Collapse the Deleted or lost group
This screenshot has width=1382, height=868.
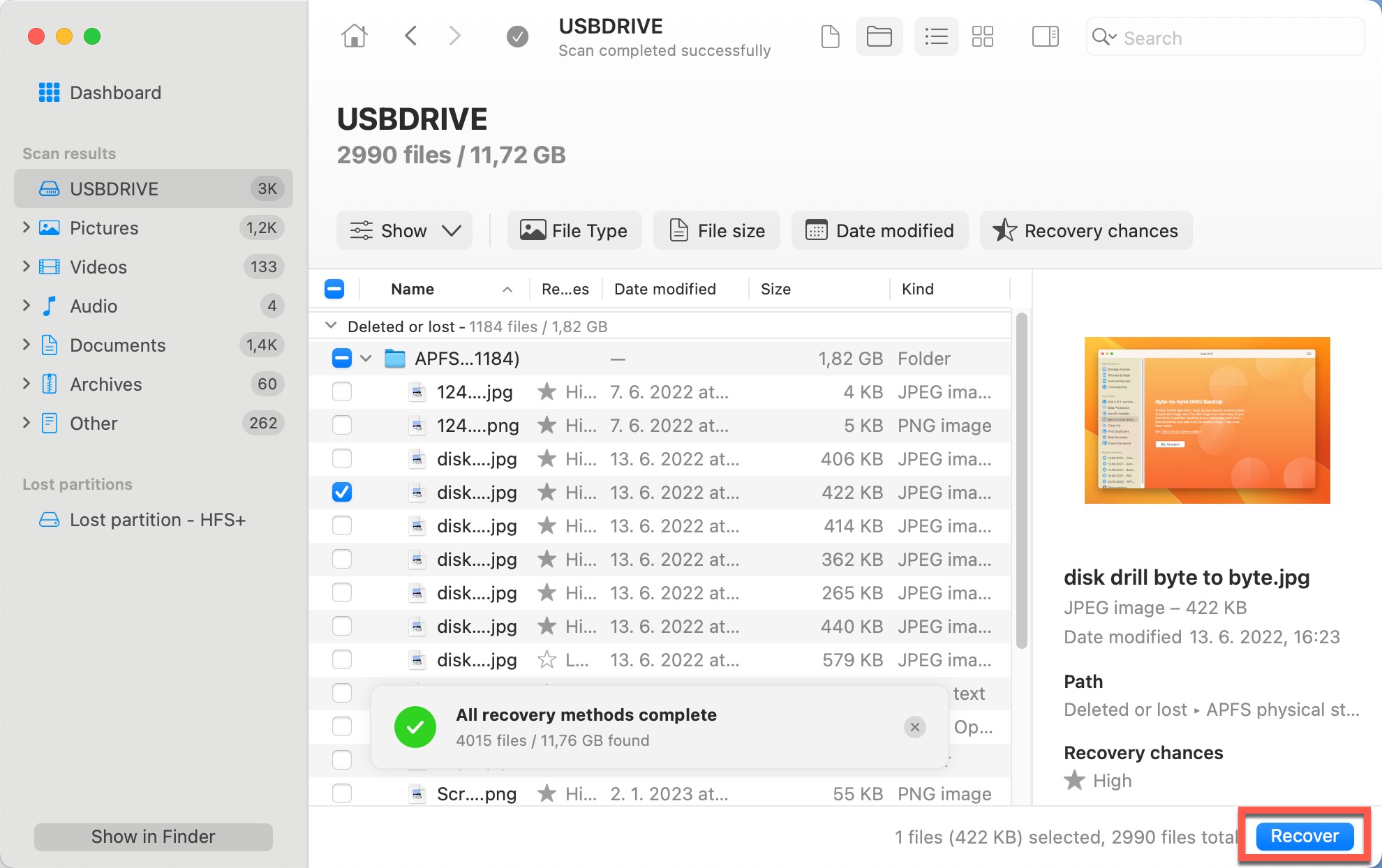pyautogui.click(x=332, y=326)
